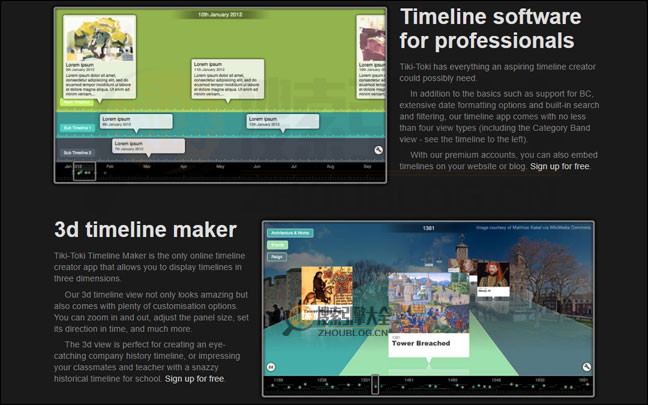The height and width of the screenshot is (405, 648).
Task: Open the 7th January Lorem ipsum card
Action: [148, 146]
